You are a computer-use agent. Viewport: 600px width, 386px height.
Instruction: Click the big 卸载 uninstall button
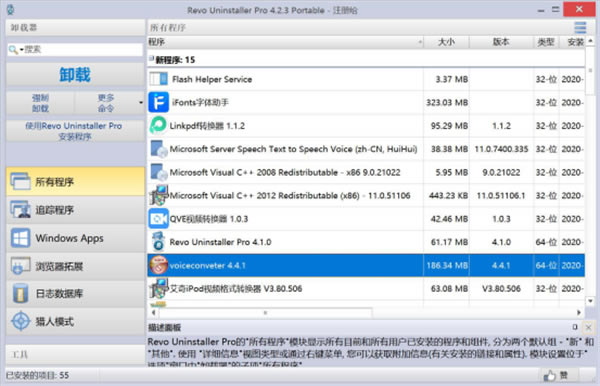click(75, 74)
